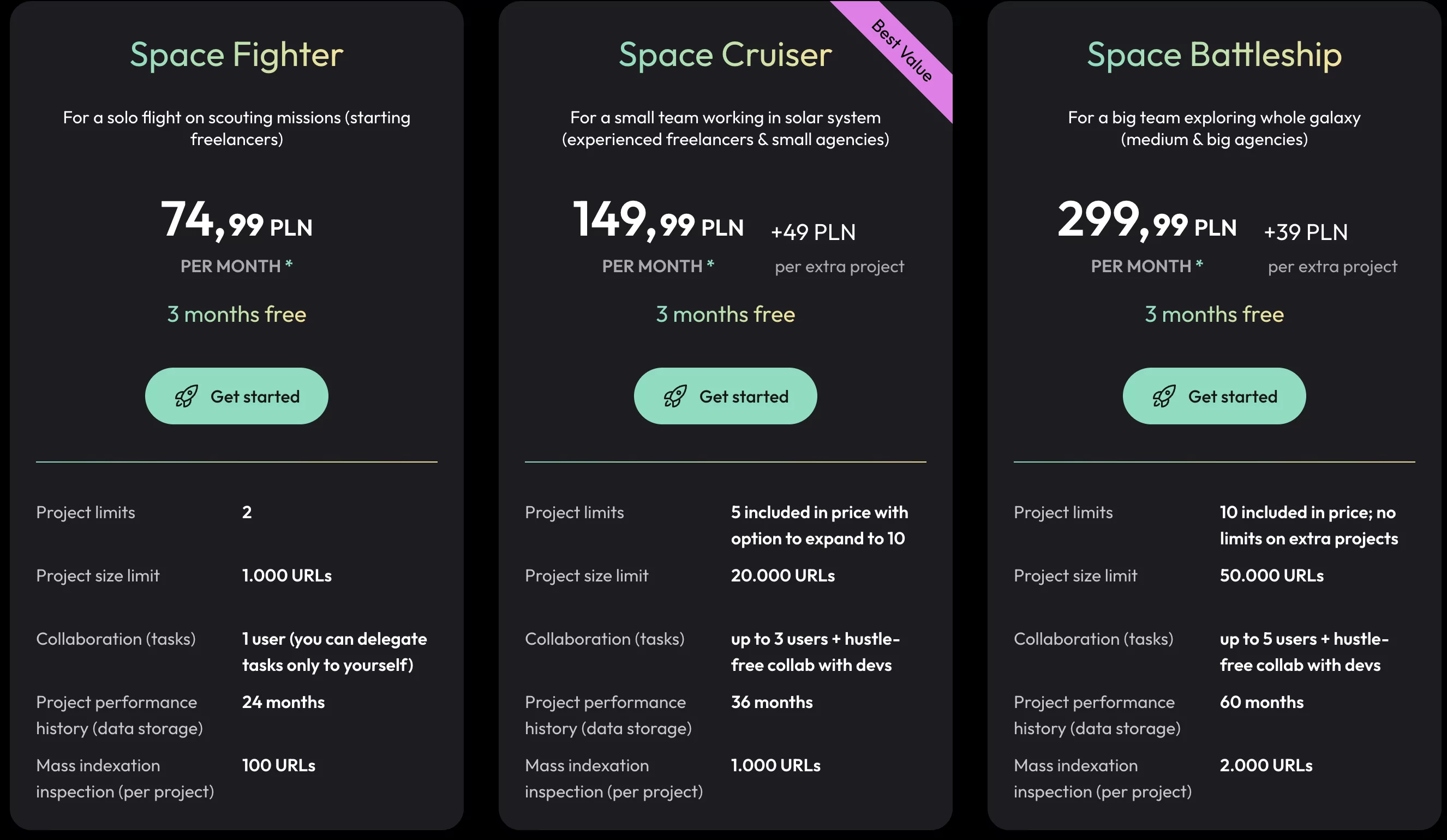Image resolution: width=1447 pixels, height=840 pixels.
Task: Select the Space Battleship plan title
Action: tap(1214, 55)
